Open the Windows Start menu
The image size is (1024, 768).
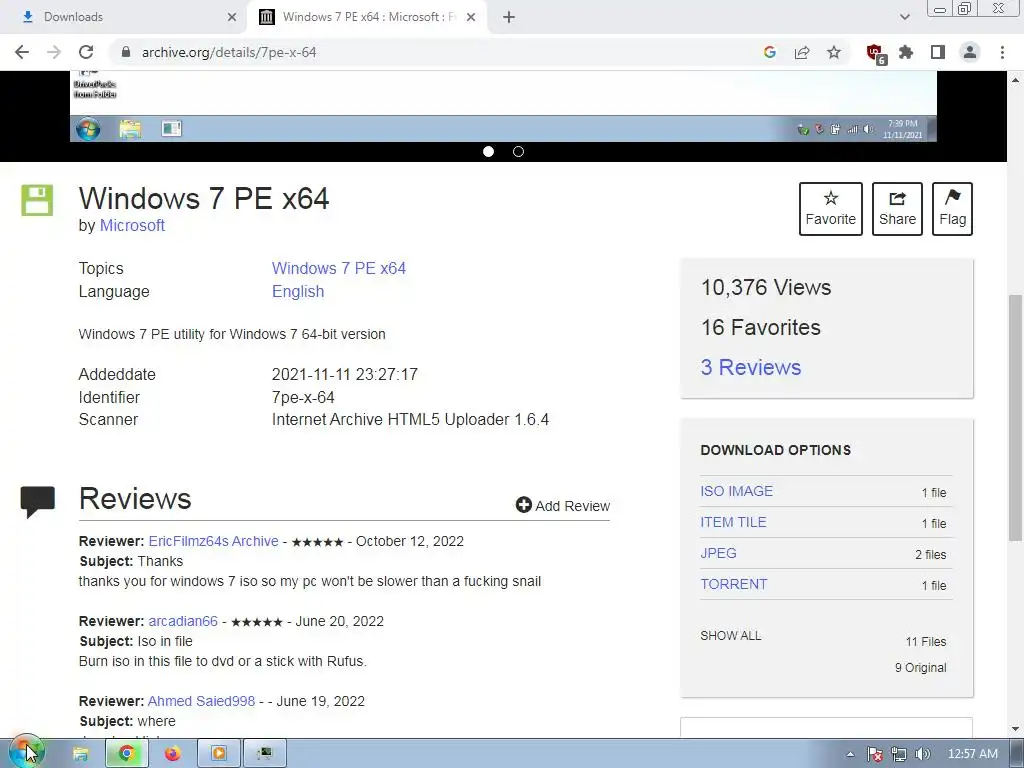(26, 754)
